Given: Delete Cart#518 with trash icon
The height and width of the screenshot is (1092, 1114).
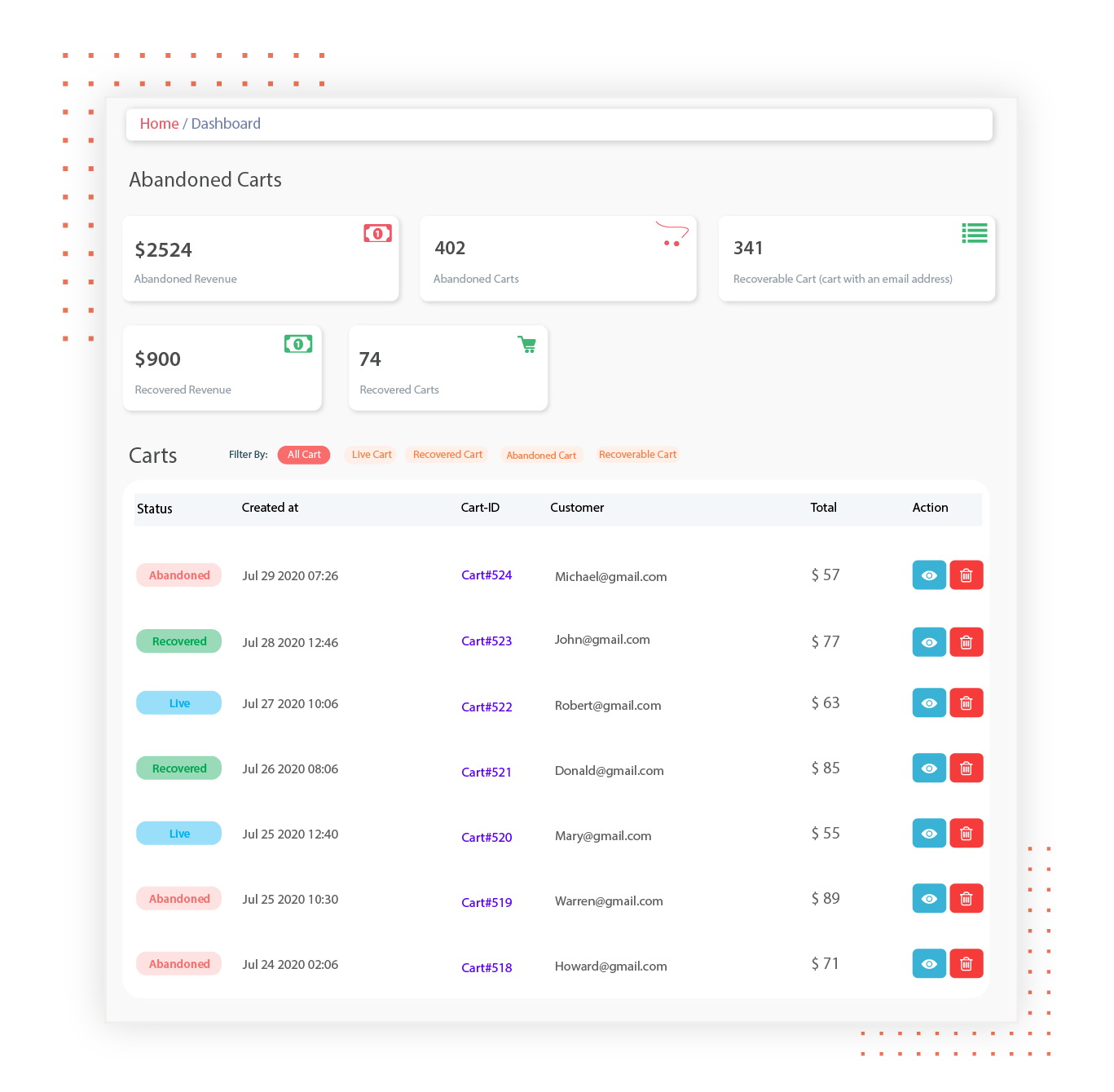Looking at the screenshot, I should 966,963.
